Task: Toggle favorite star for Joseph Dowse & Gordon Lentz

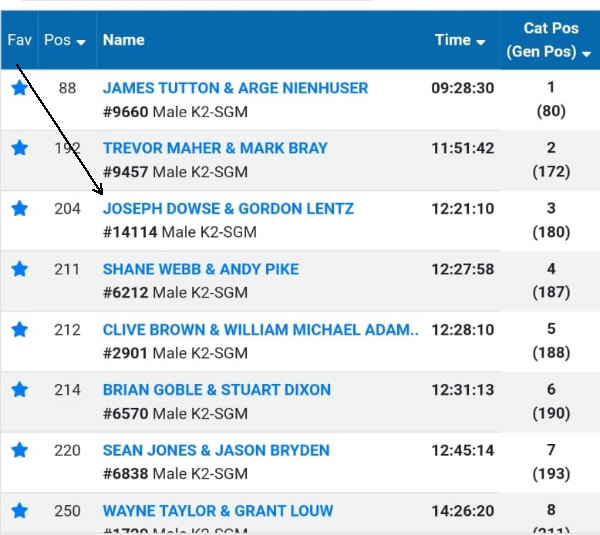Action: (19, 209)
